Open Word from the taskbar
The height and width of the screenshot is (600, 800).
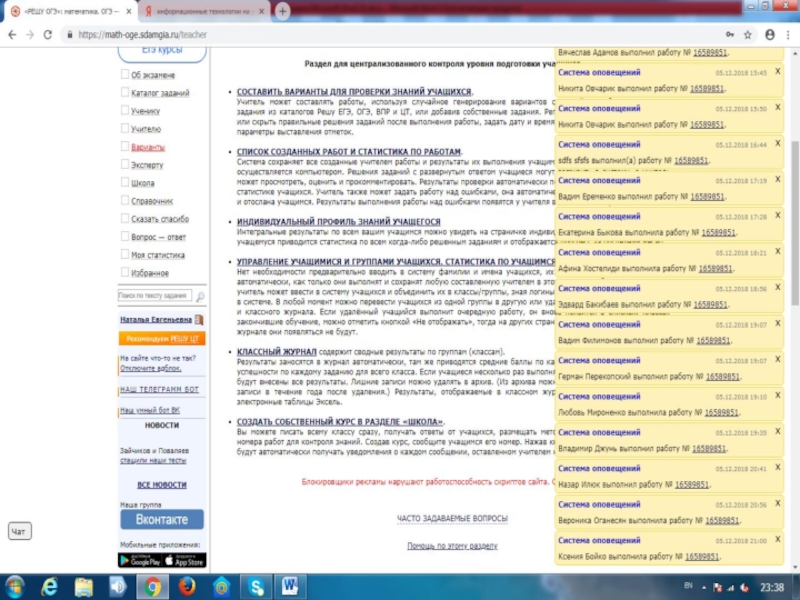pos(290,587)
